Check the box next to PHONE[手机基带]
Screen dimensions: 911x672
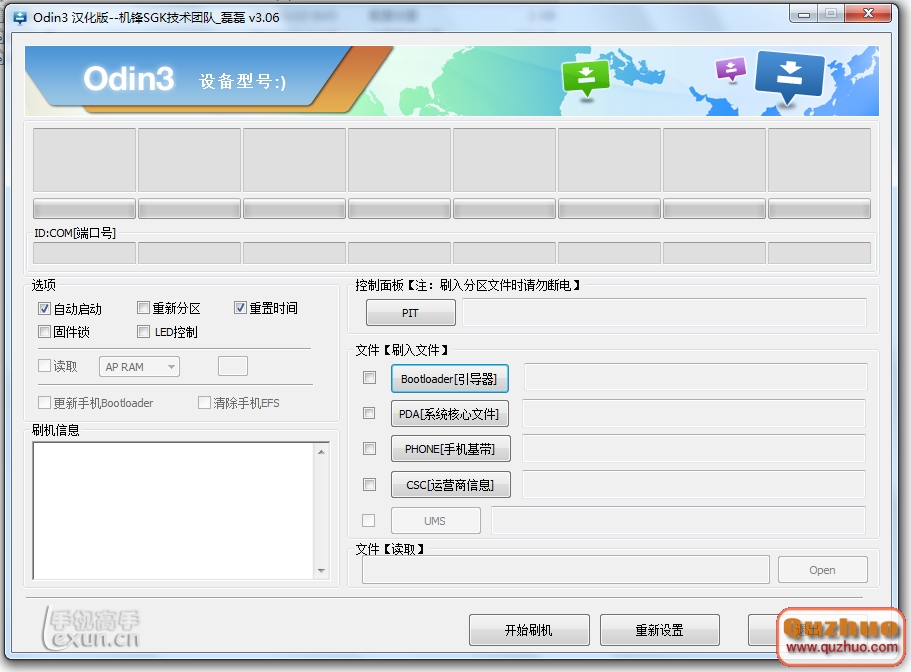click(x=369, y=448)
